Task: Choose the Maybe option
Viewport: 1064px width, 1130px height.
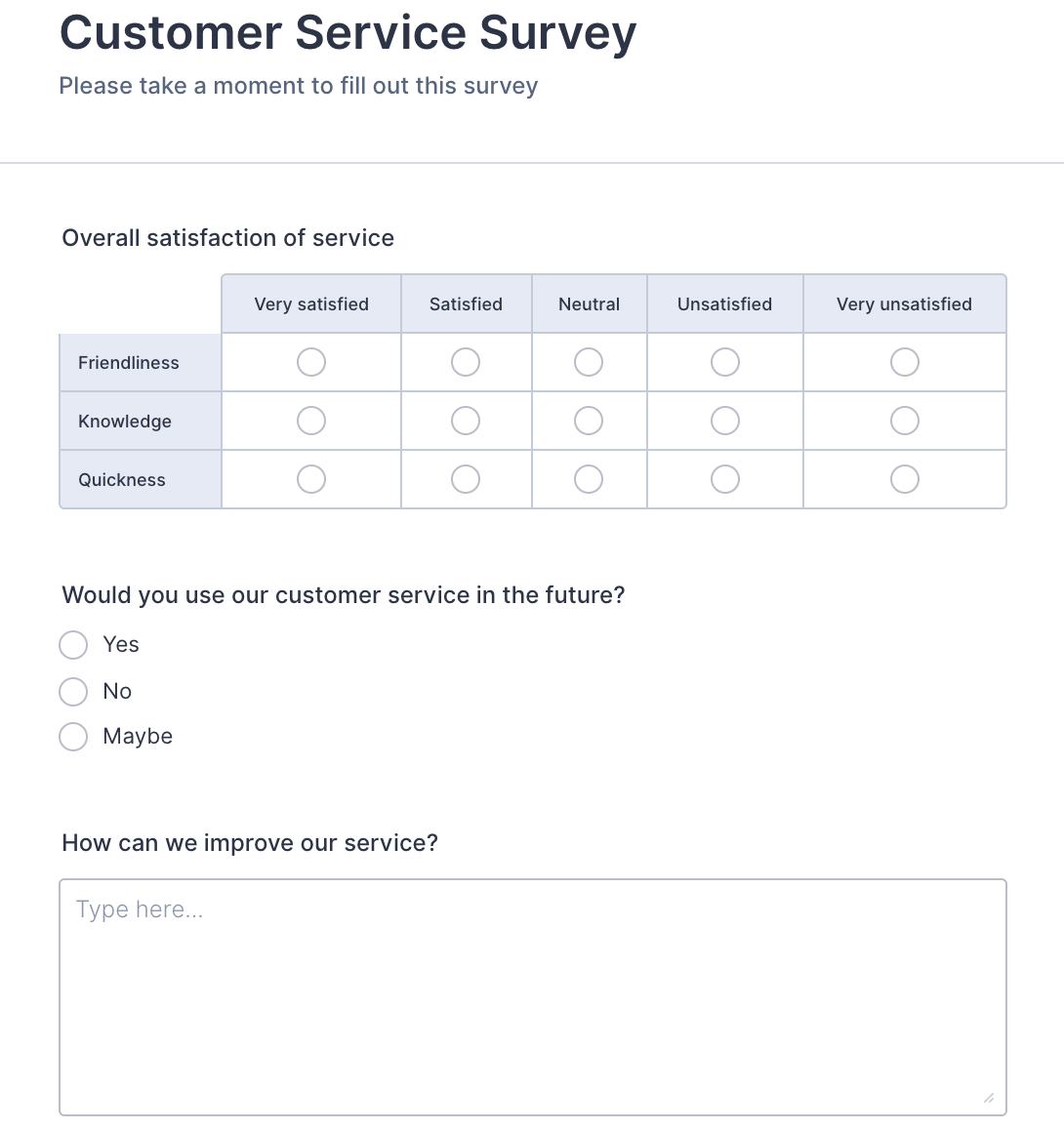Action: pyautogui.click(x=74, y=737)
